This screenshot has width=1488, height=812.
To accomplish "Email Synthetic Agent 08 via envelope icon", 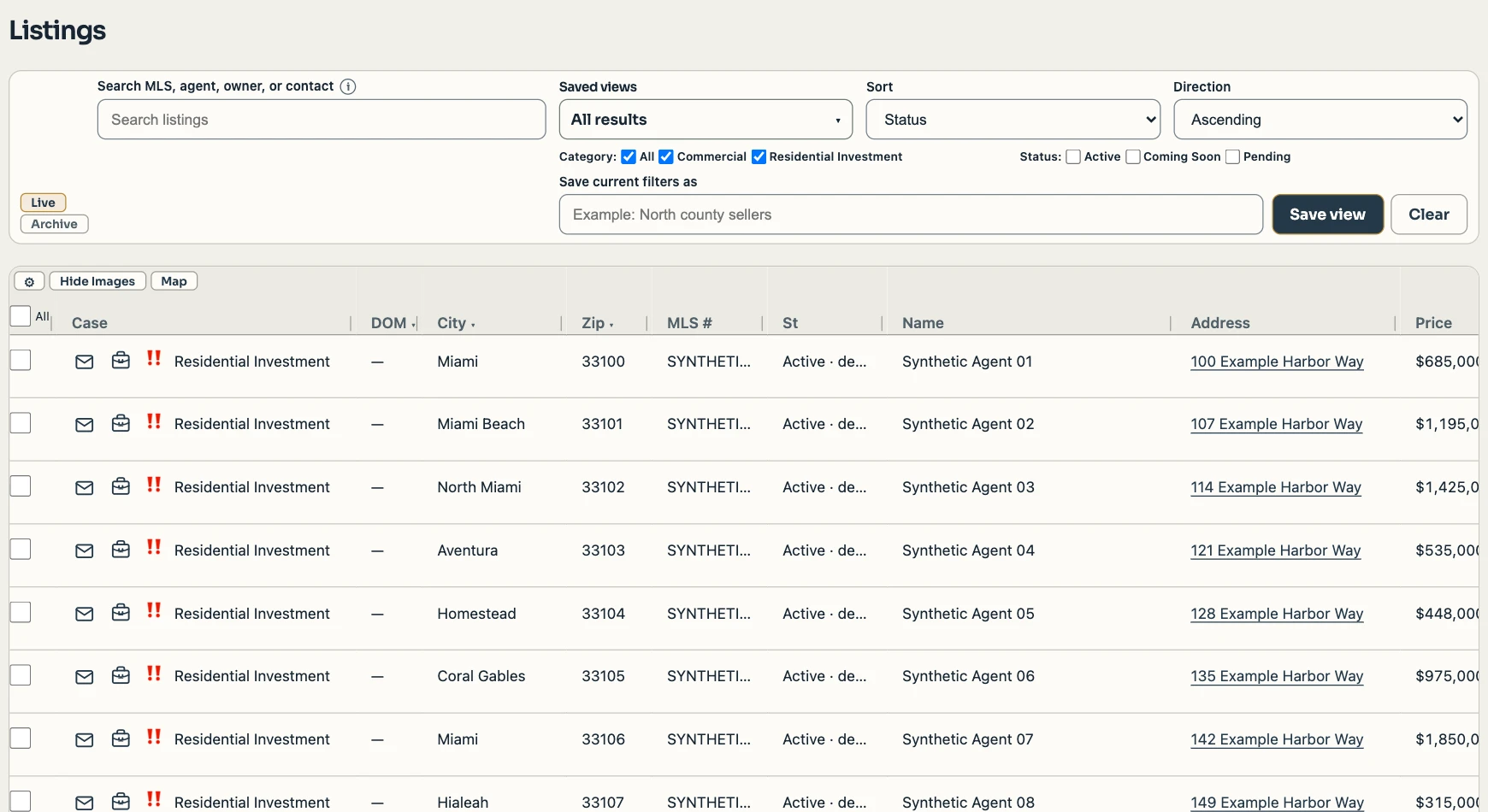I will [x=84, y=803].
